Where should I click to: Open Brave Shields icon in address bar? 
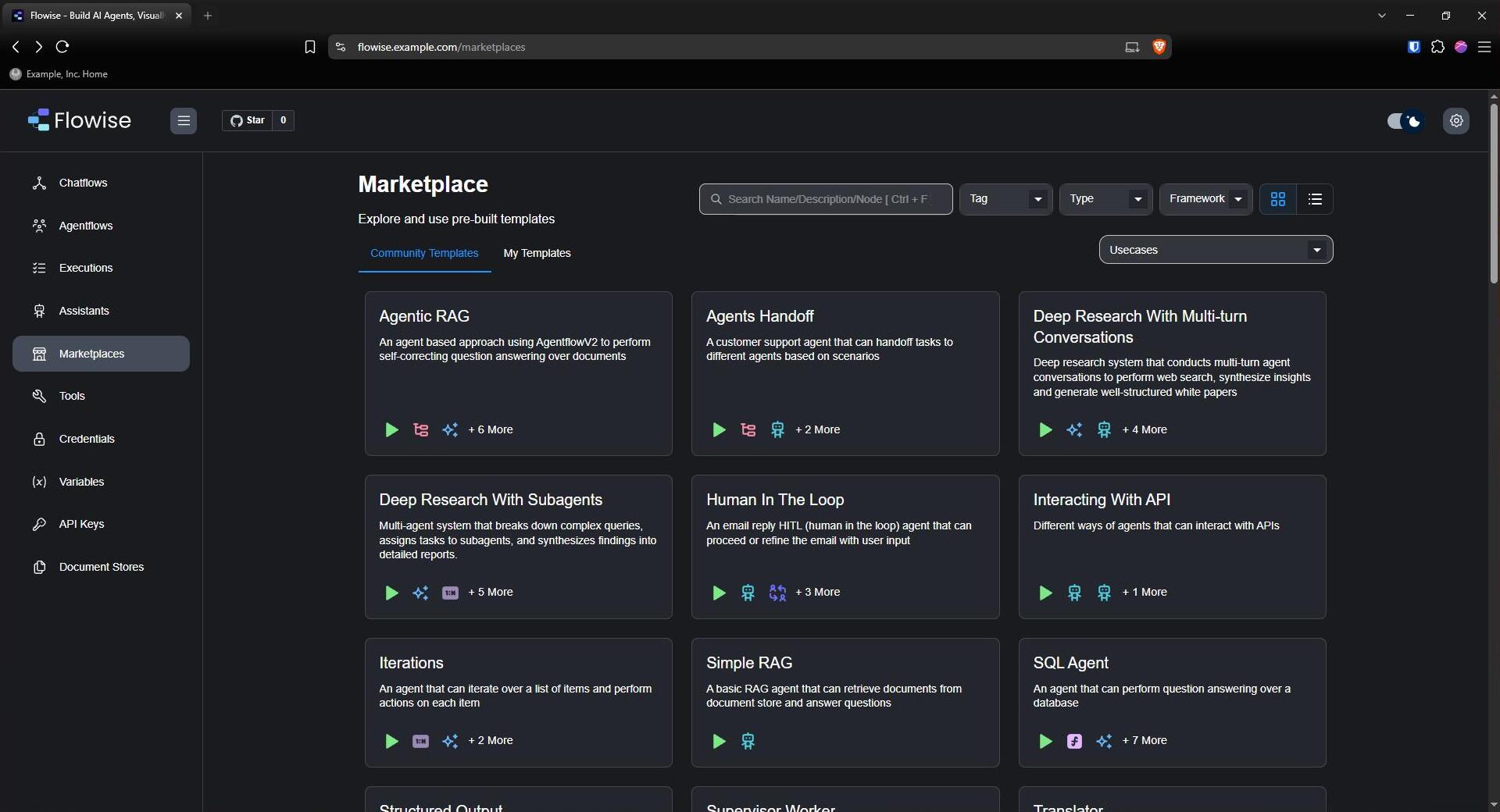(x=1159, y=47)
